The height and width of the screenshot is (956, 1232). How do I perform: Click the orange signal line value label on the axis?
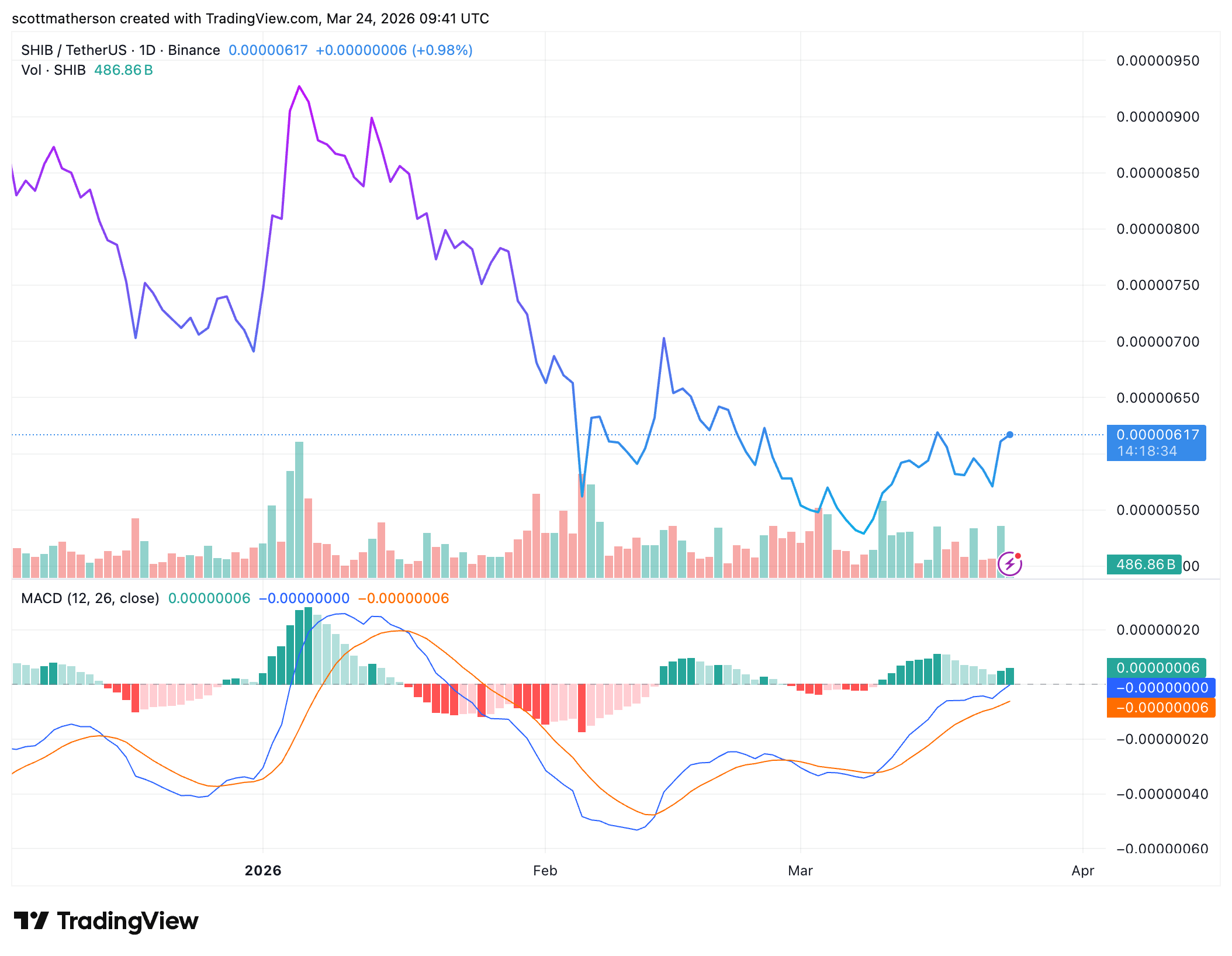(1161, 708)
